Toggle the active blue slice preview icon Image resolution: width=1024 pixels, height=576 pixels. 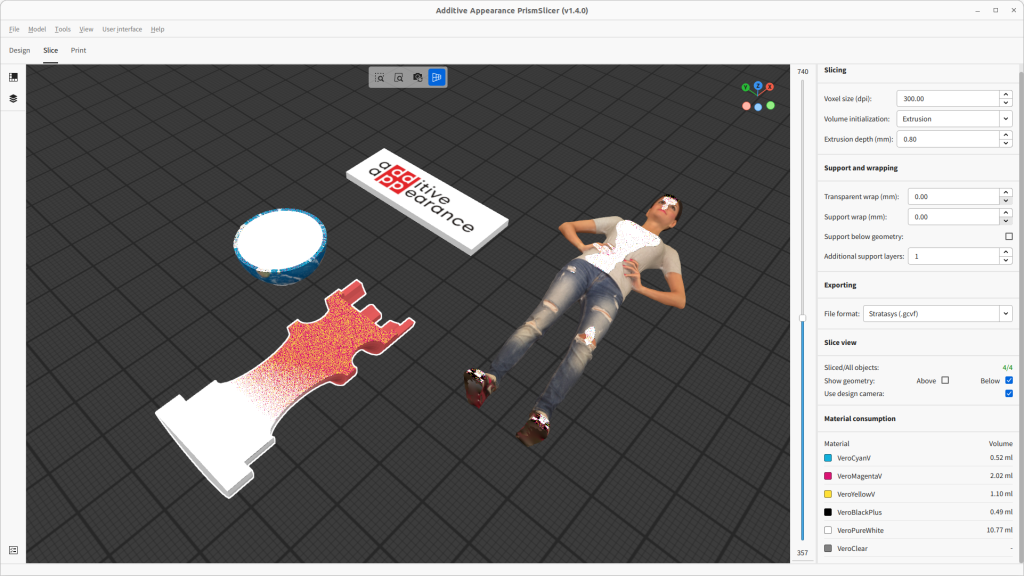click(437, 76)
